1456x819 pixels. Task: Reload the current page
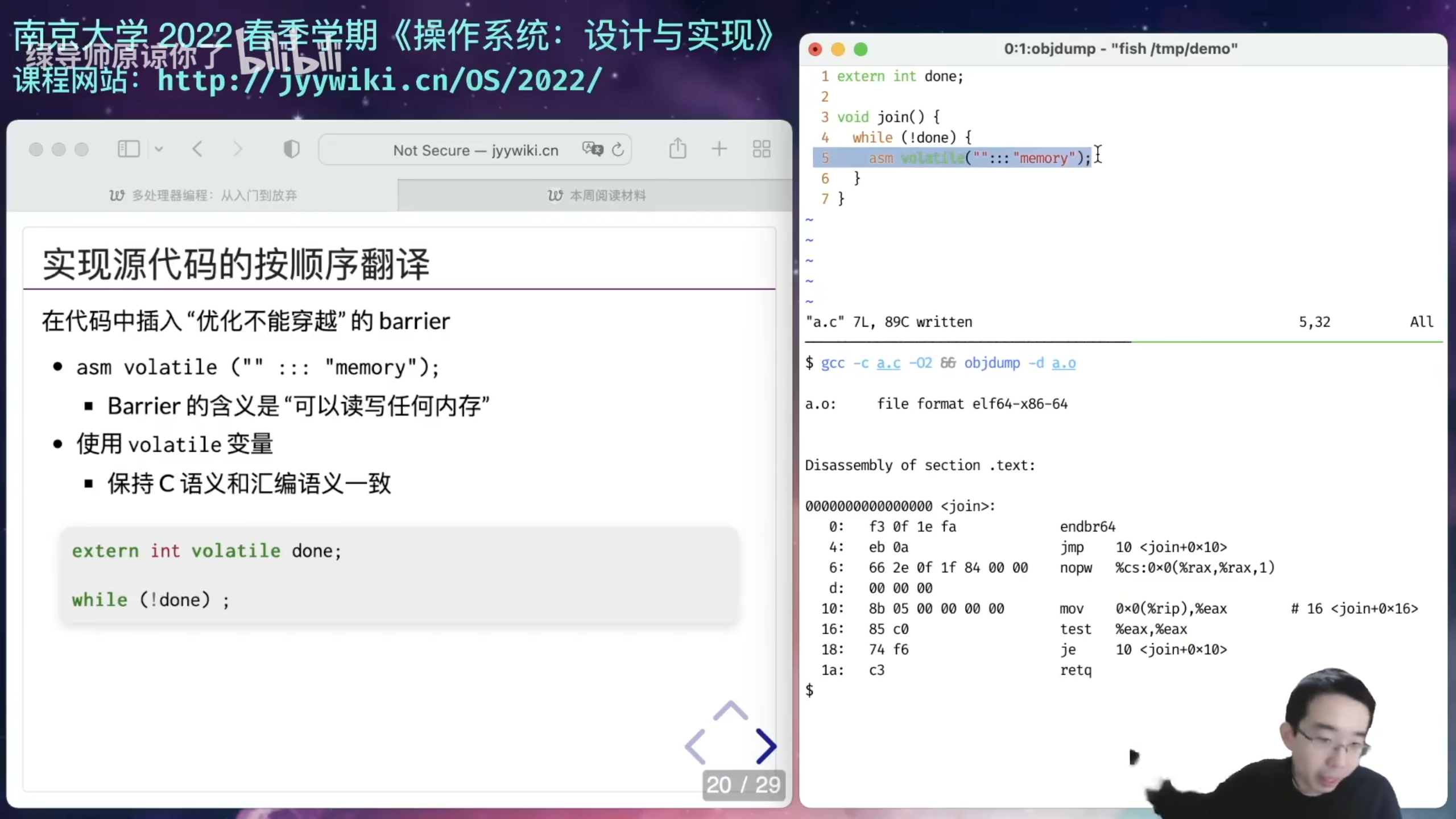618,150
